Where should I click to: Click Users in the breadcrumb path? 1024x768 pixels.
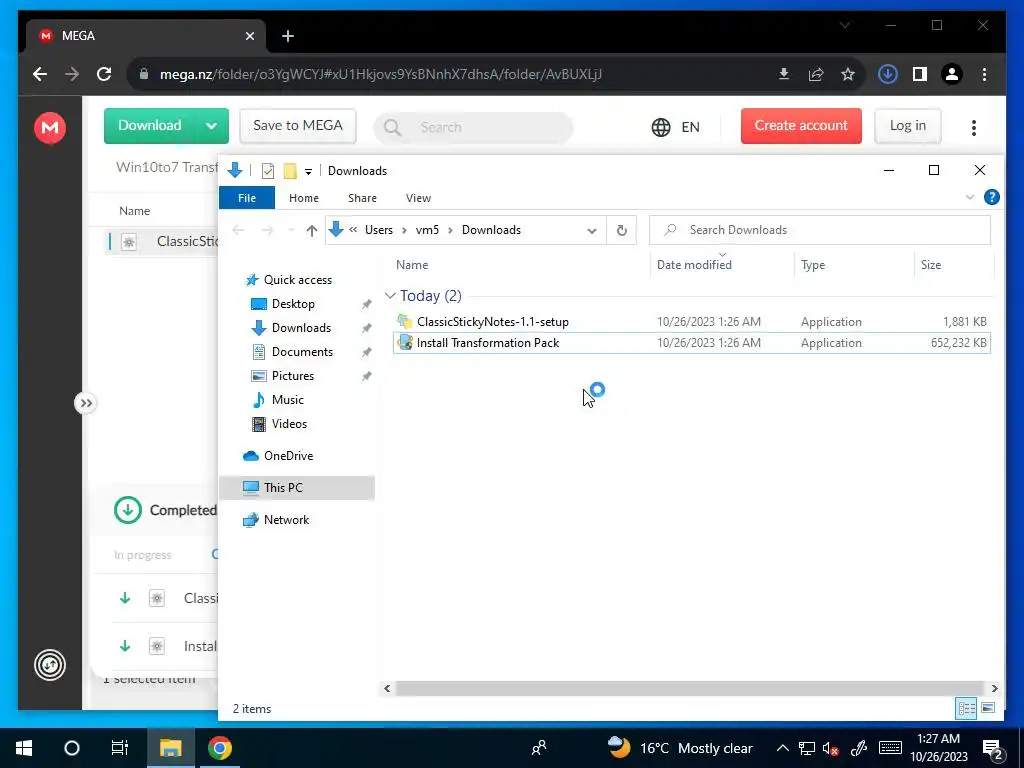click(379, 230)
